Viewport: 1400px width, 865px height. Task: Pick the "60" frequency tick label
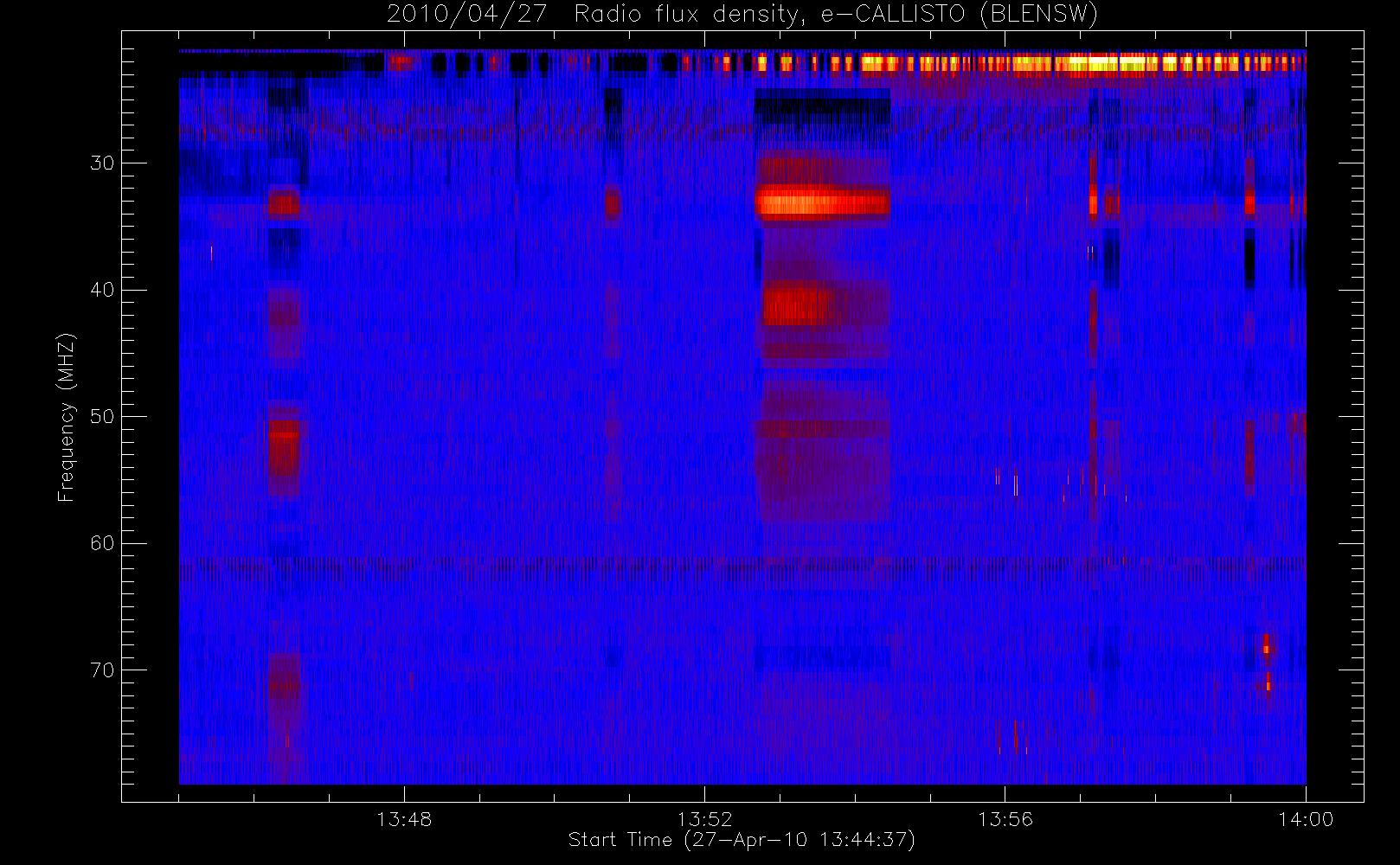(102, 543)
